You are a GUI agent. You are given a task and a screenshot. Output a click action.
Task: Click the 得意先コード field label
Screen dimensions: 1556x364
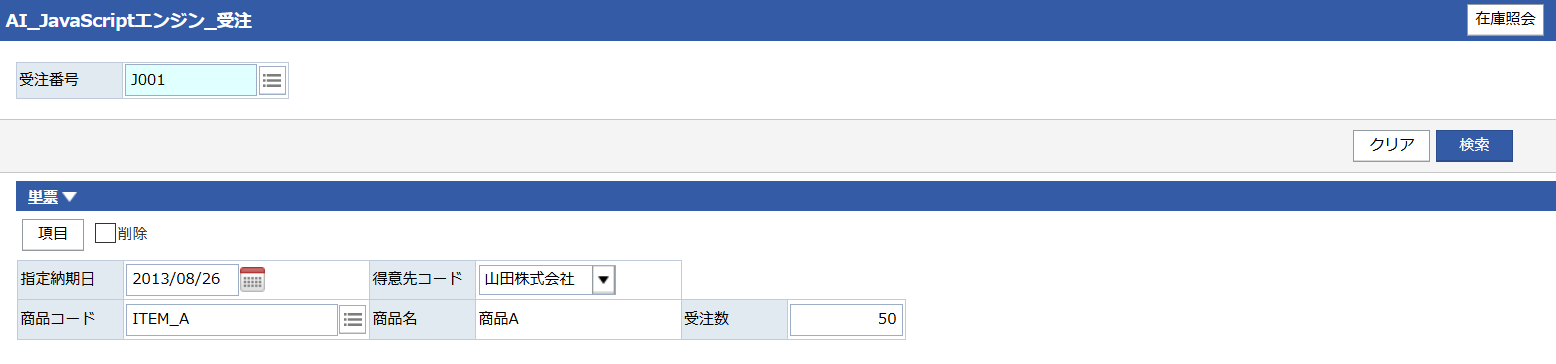[x=417, y=279]
